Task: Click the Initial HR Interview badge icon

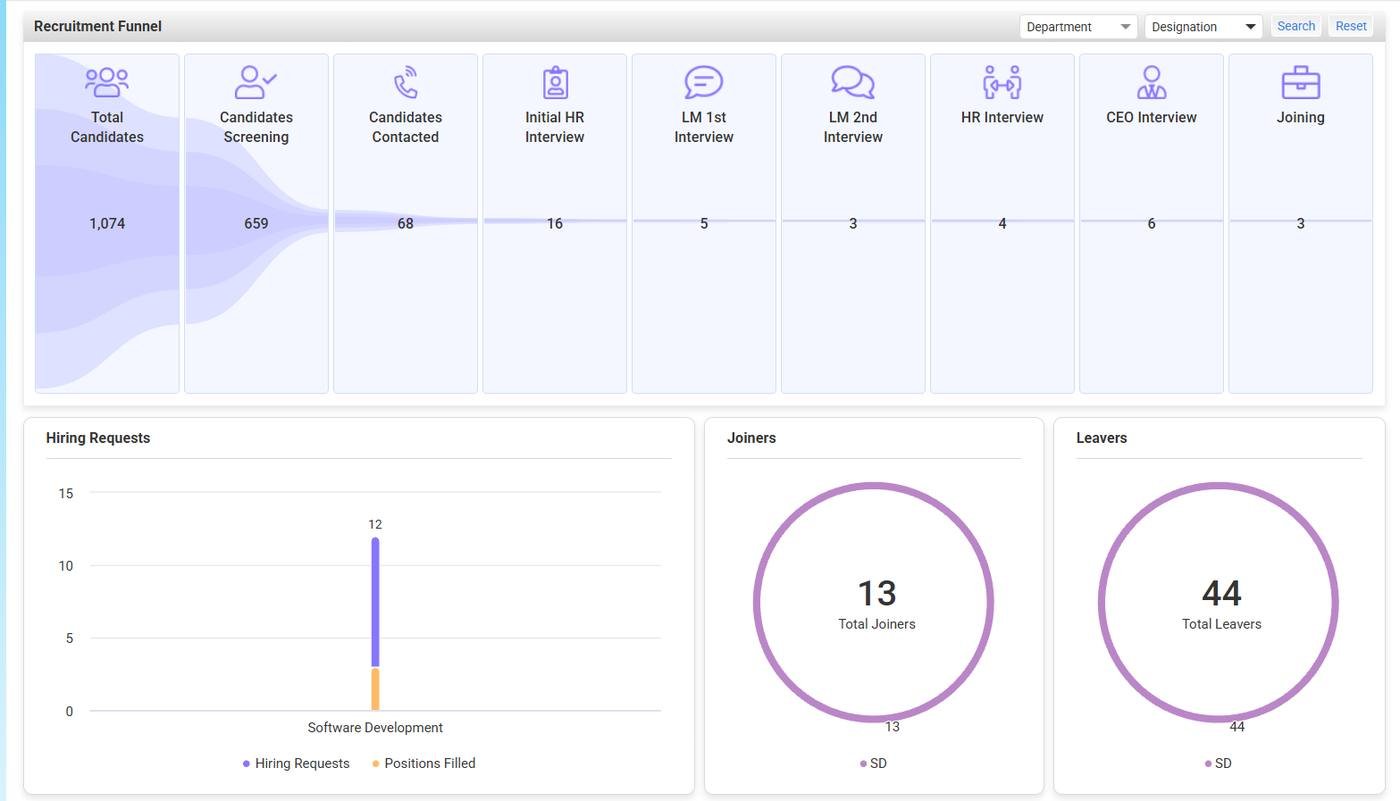Action: click(555, 82)
